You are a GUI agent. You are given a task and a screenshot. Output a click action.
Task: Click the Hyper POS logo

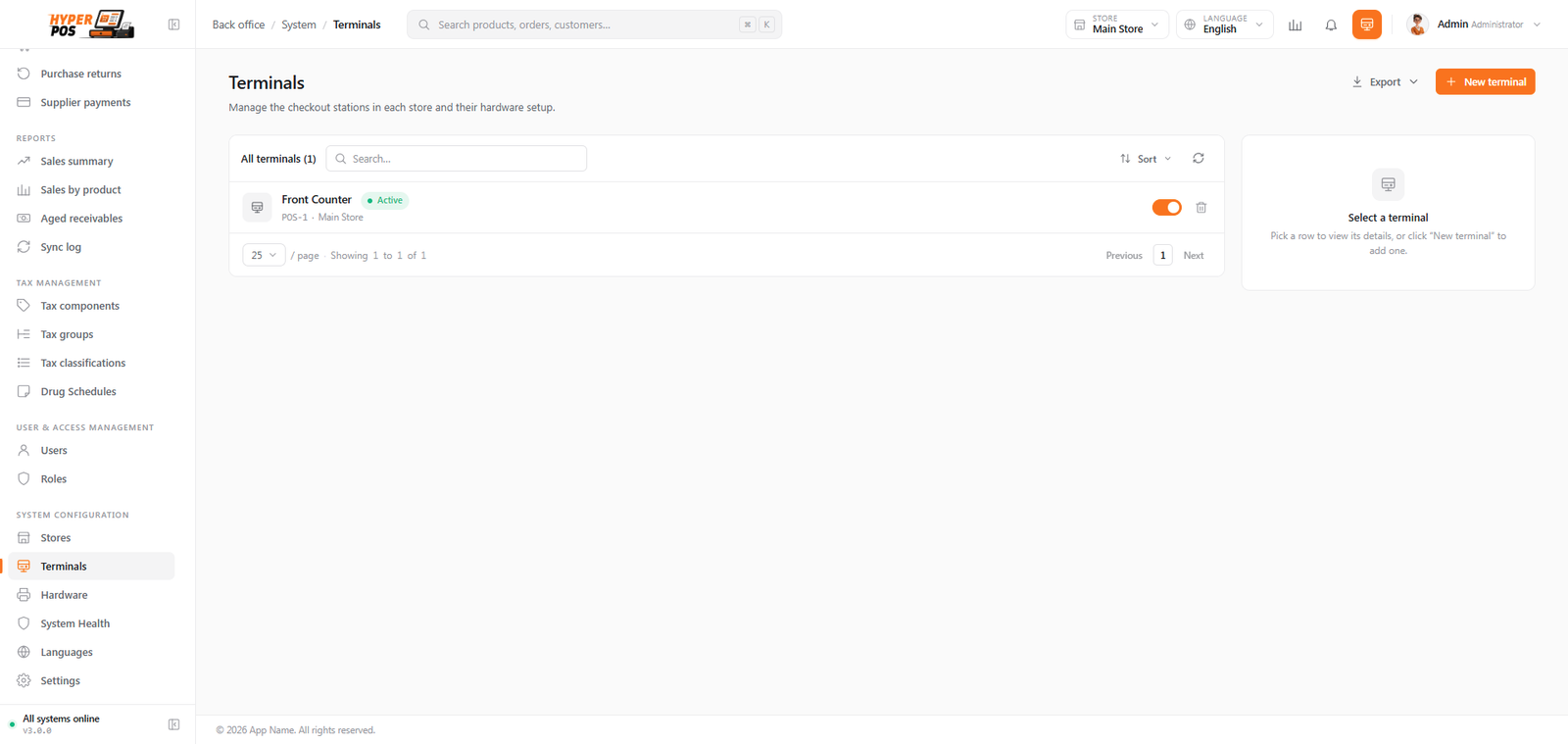[91, 25]
